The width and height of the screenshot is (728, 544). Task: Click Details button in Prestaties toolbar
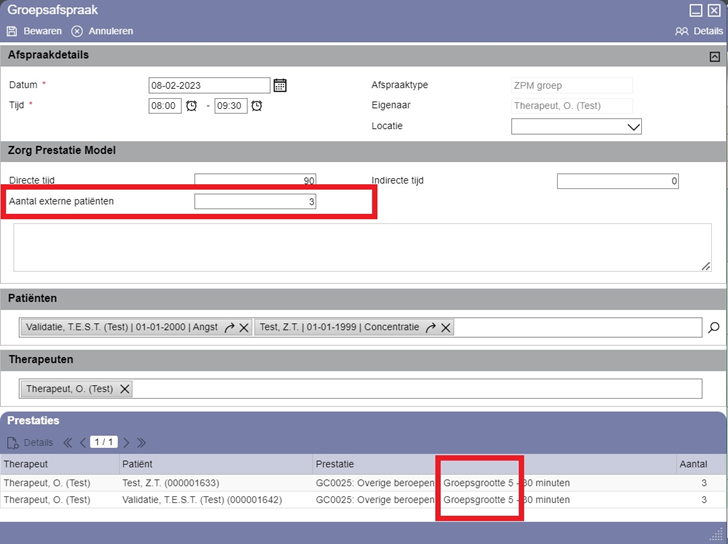(x=30, y=442)
